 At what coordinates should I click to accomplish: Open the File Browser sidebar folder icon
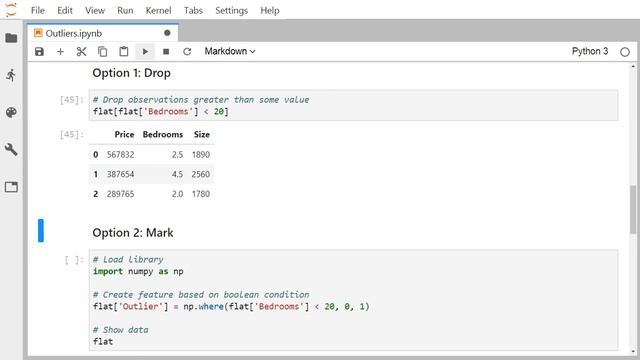pos(11,38)
